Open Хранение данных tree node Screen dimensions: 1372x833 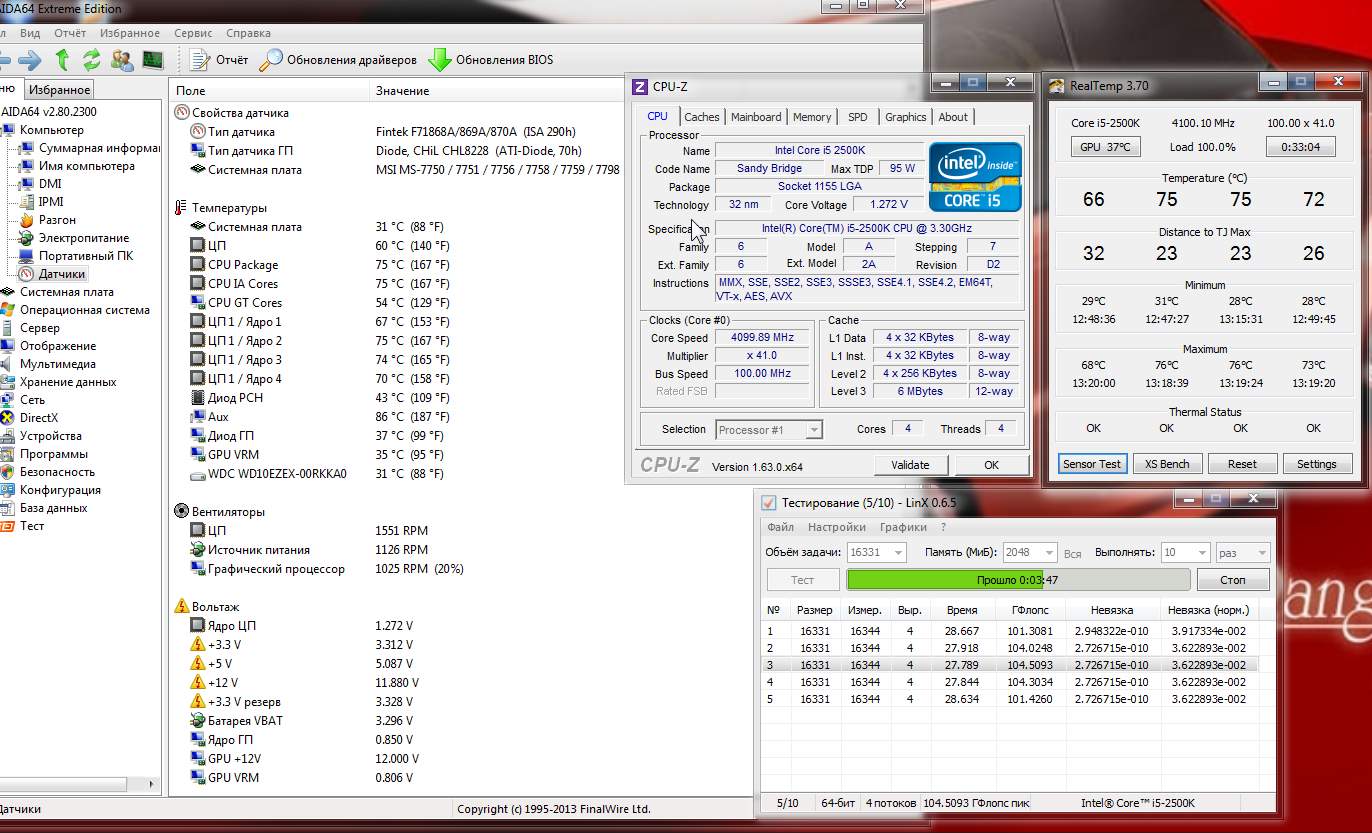pos(59,382)
